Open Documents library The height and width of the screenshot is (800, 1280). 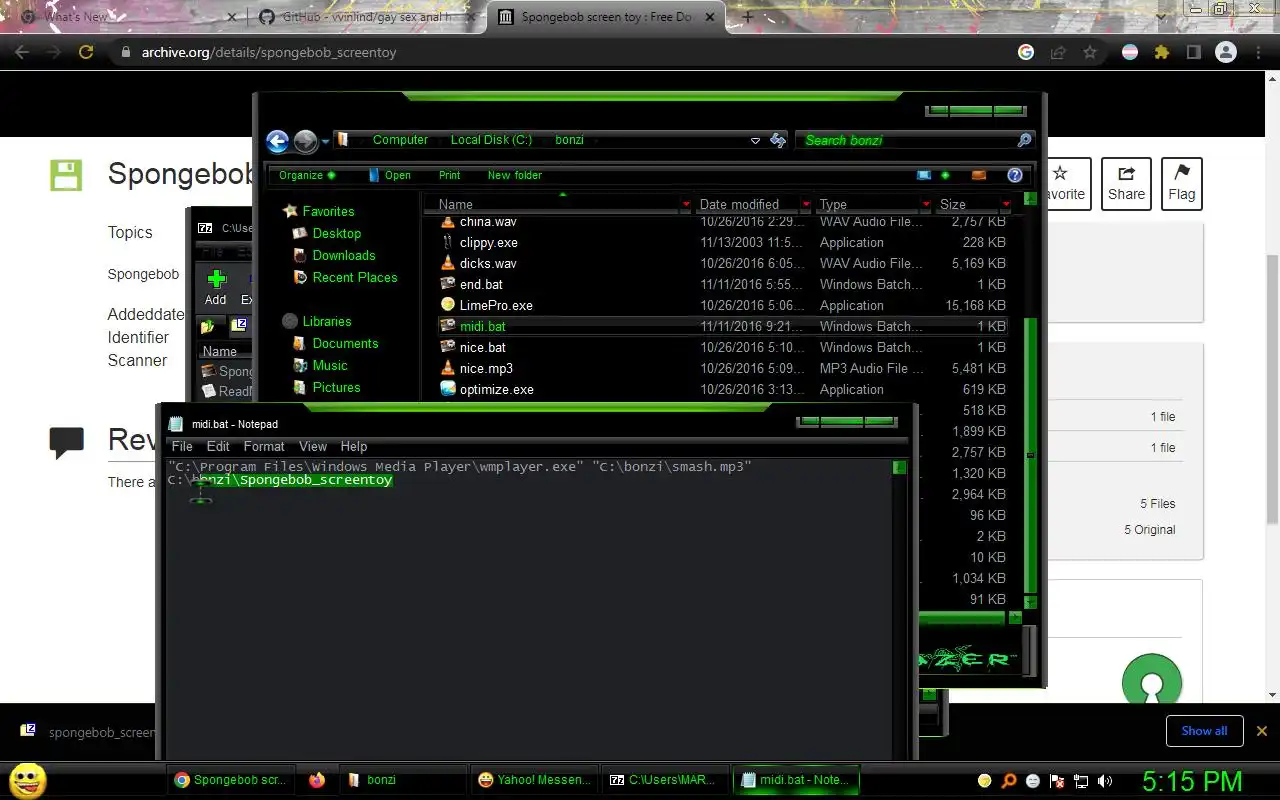point(345,343)
